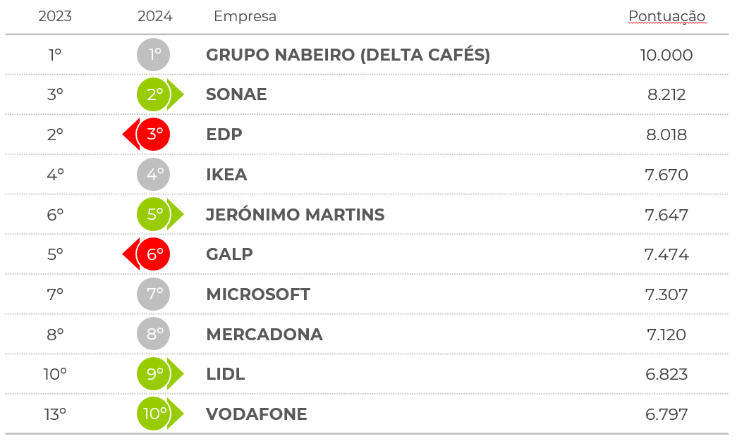Click the Empresa column header

tap(245, 16)
